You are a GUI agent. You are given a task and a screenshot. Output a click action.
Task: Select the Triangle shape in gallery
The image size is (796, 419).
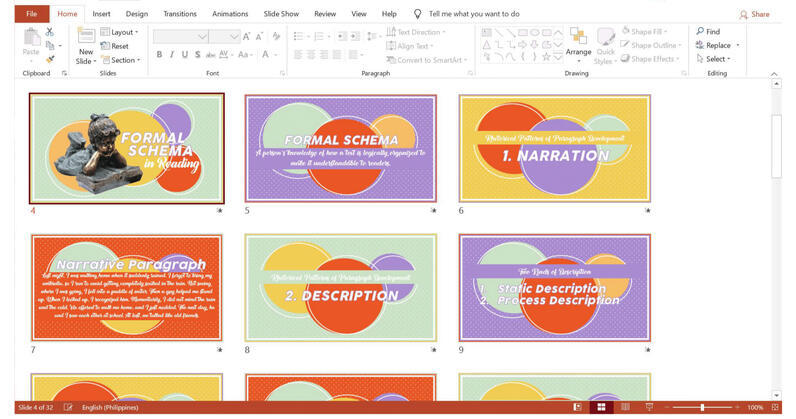486,45
